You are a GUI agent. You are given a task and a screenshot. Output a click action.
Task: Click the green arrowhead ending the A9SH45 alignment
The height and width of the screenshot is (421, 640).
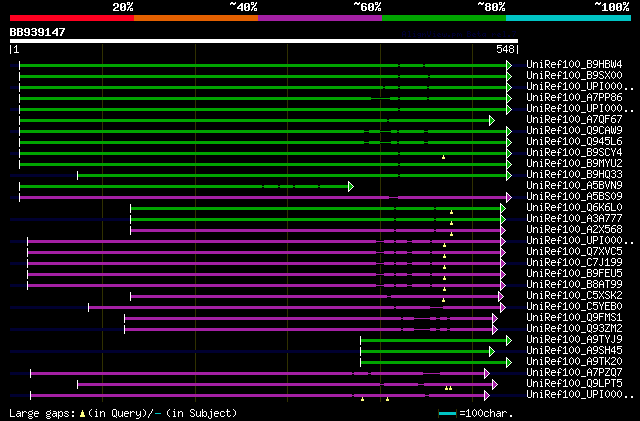pos(492,352)
